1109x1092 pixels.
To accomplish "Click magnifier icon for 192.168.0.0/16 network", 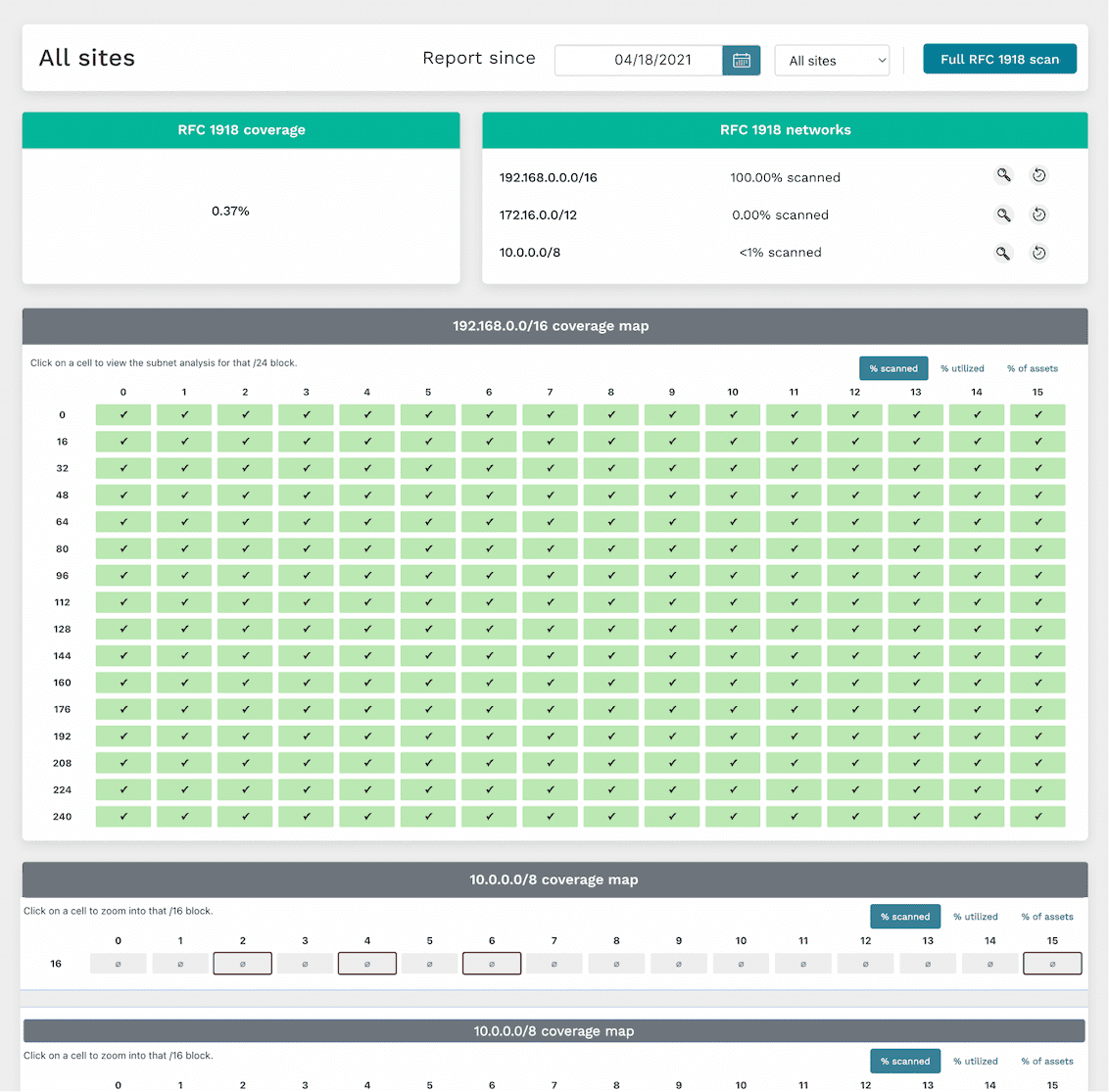I will click(1003, 176).
